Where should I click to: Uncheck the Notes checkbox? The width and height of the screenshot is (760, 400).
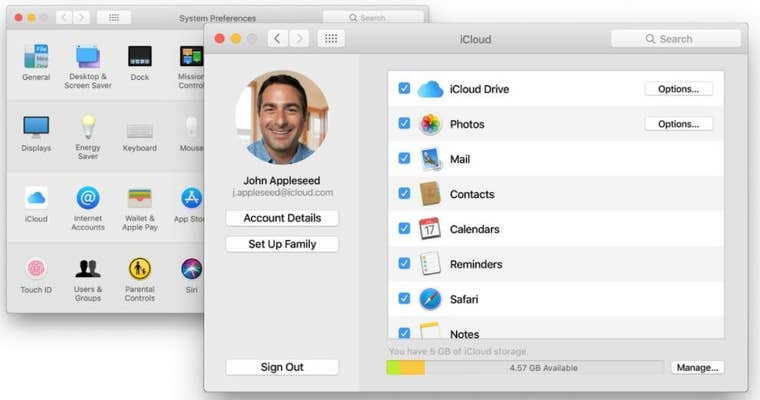coord(404,333)
